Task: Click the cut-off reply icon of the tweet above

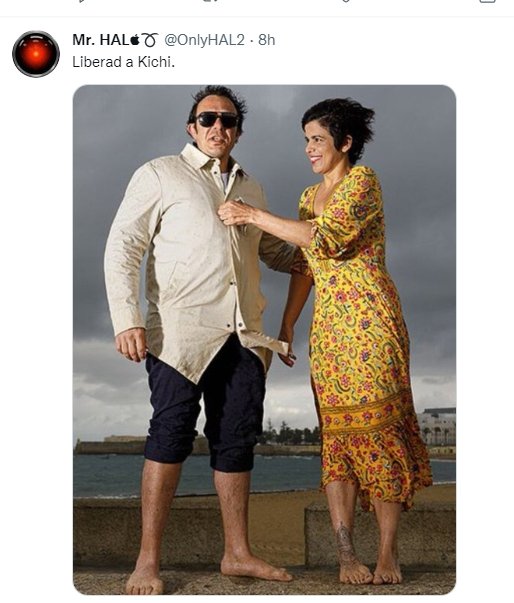Action: [x=83, y=1]
